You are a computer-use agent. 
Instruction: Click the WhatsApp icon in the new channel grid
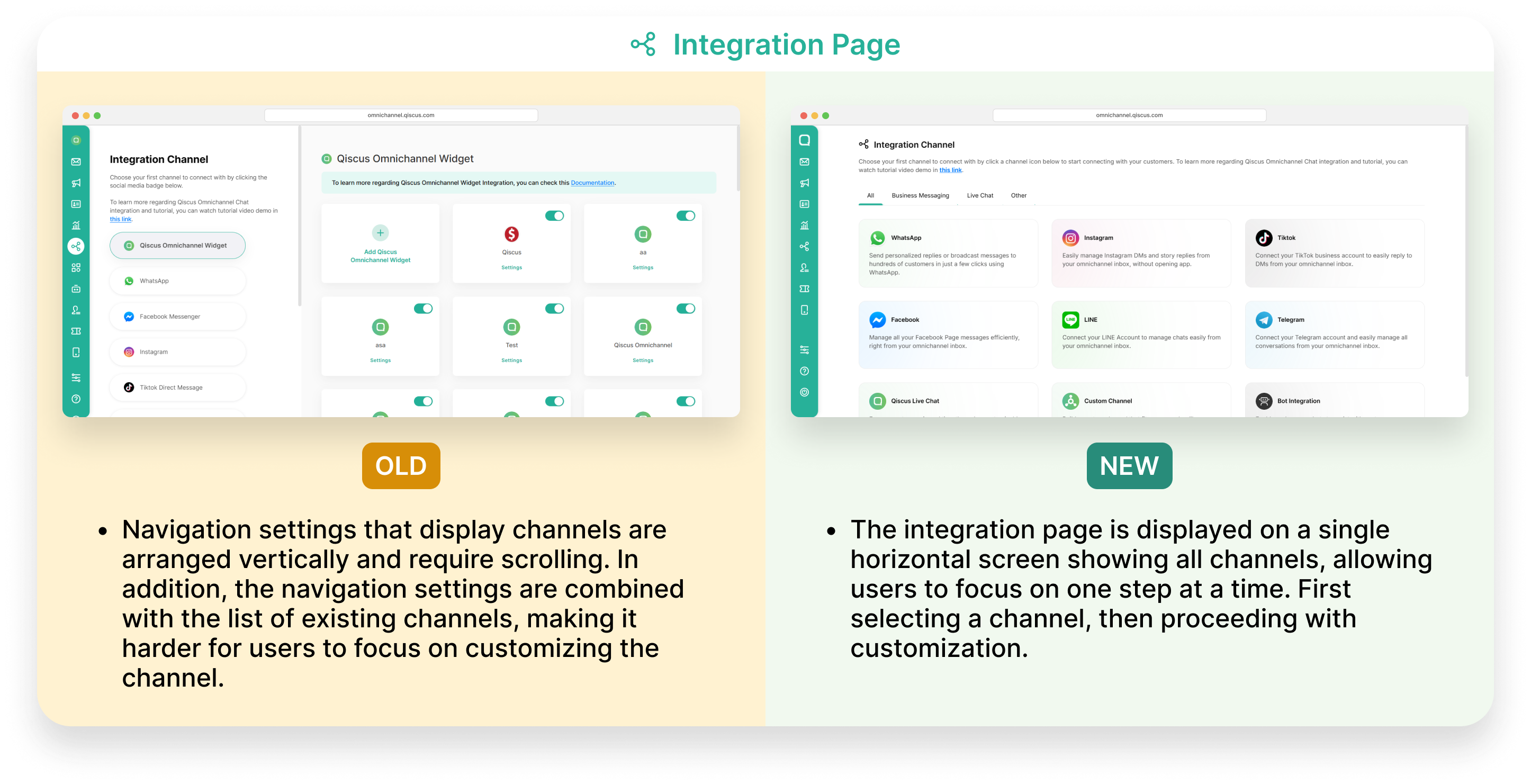tap(877, 238)
